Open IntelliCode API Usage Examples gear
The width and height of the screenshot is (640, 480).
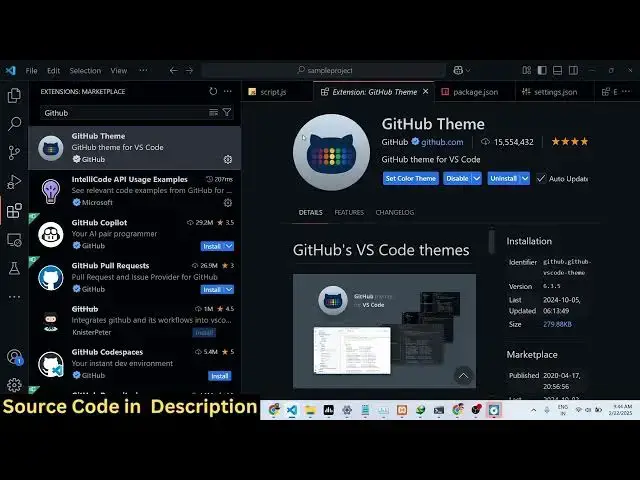point(228,202)
